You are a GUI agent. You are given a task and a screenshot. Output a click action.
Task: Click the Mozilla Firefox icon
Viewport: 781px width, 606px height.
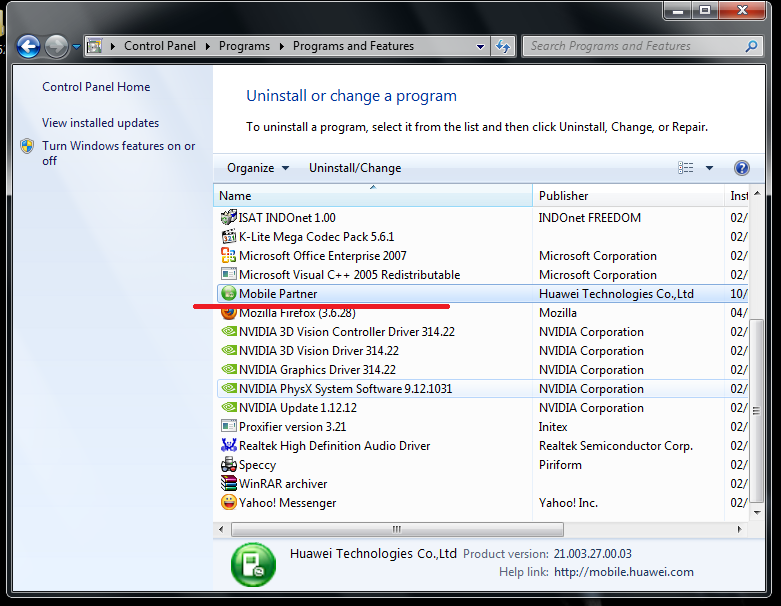(x=229, y=313)
